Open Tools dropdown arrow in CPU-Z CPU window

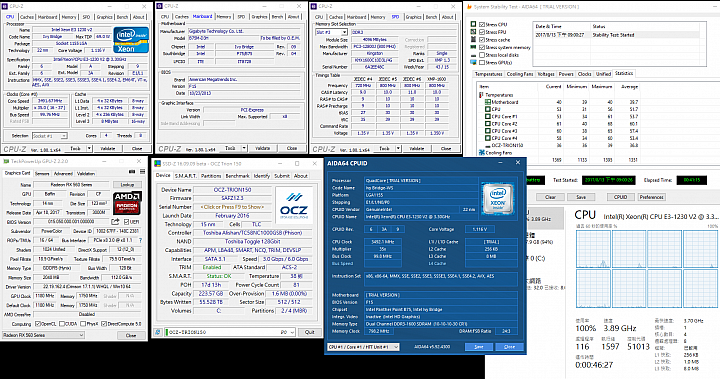click(x=89, y=148)
